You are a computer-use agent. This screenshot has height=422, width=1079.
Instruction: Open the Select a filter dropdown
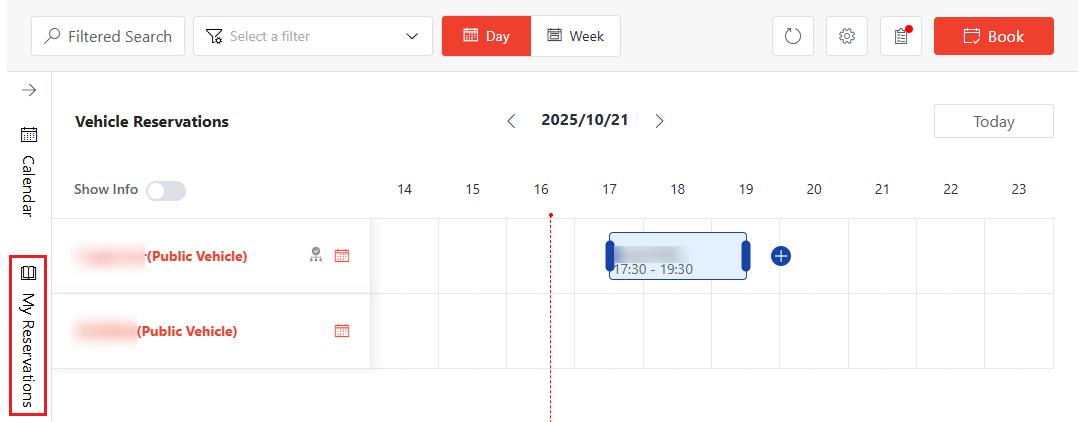[312, 36]
